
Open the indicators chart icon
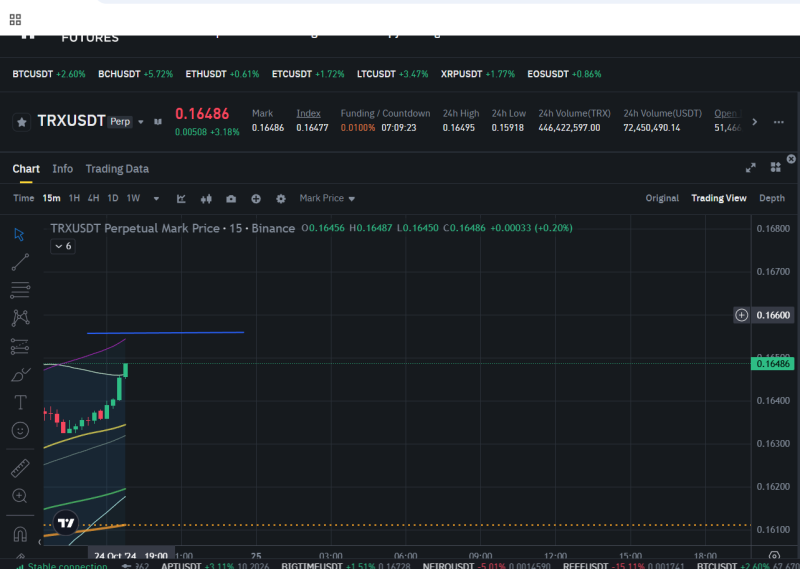[x=181, y=199]
